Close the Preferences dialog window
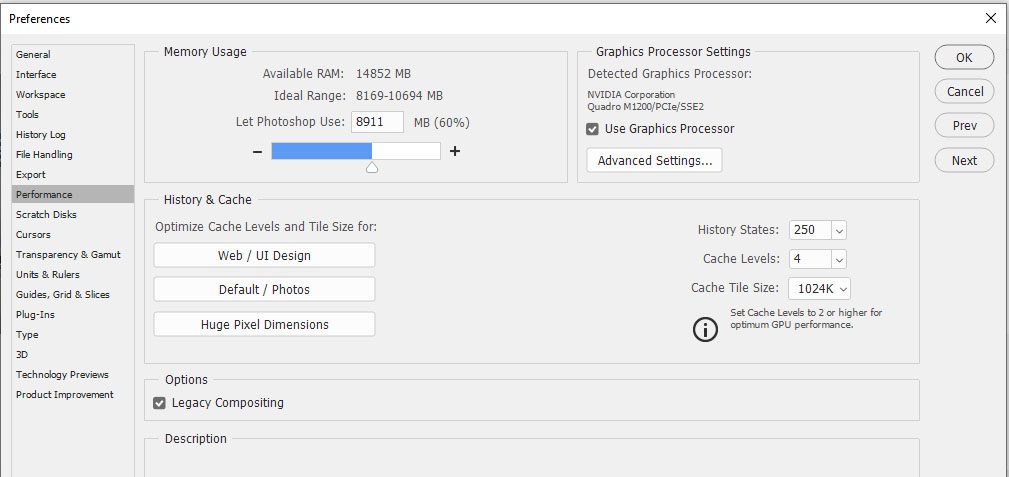 [990, 18]
